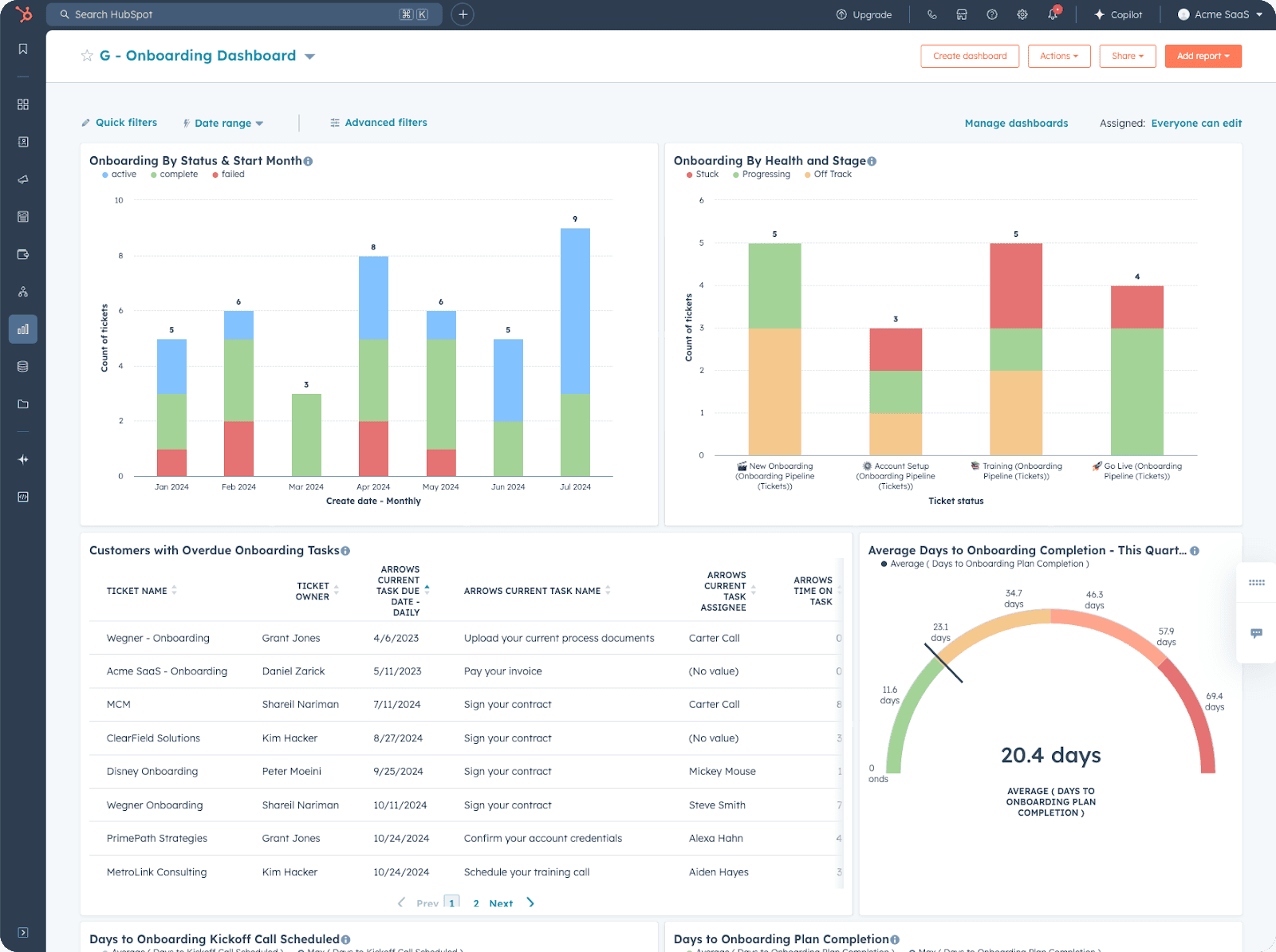This screenshot has width=1276, height=952.
Task: Click the HubSpot sprocket logo
Action: [23, 14]
